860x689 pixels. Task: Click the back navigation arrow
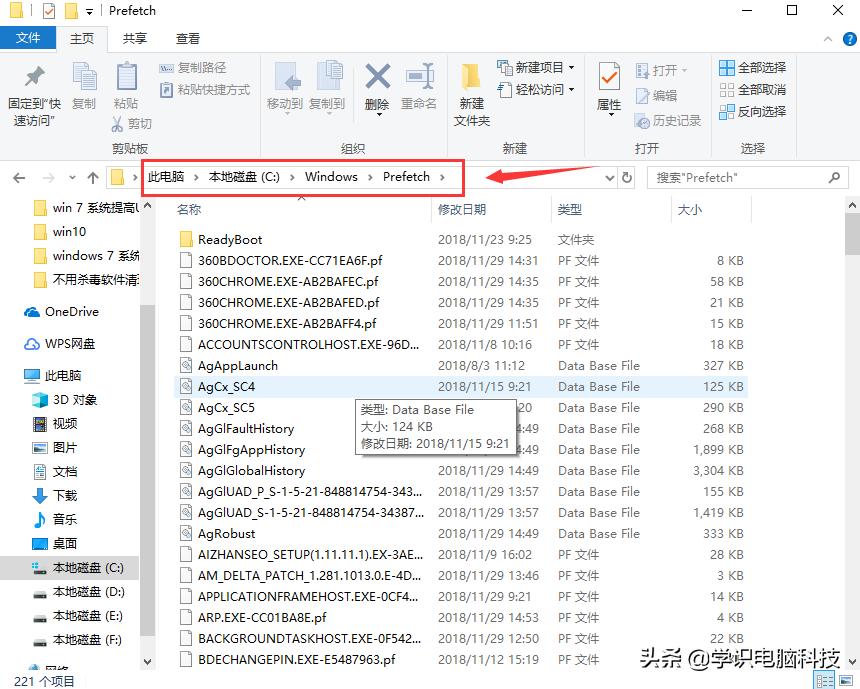(18, 177)
